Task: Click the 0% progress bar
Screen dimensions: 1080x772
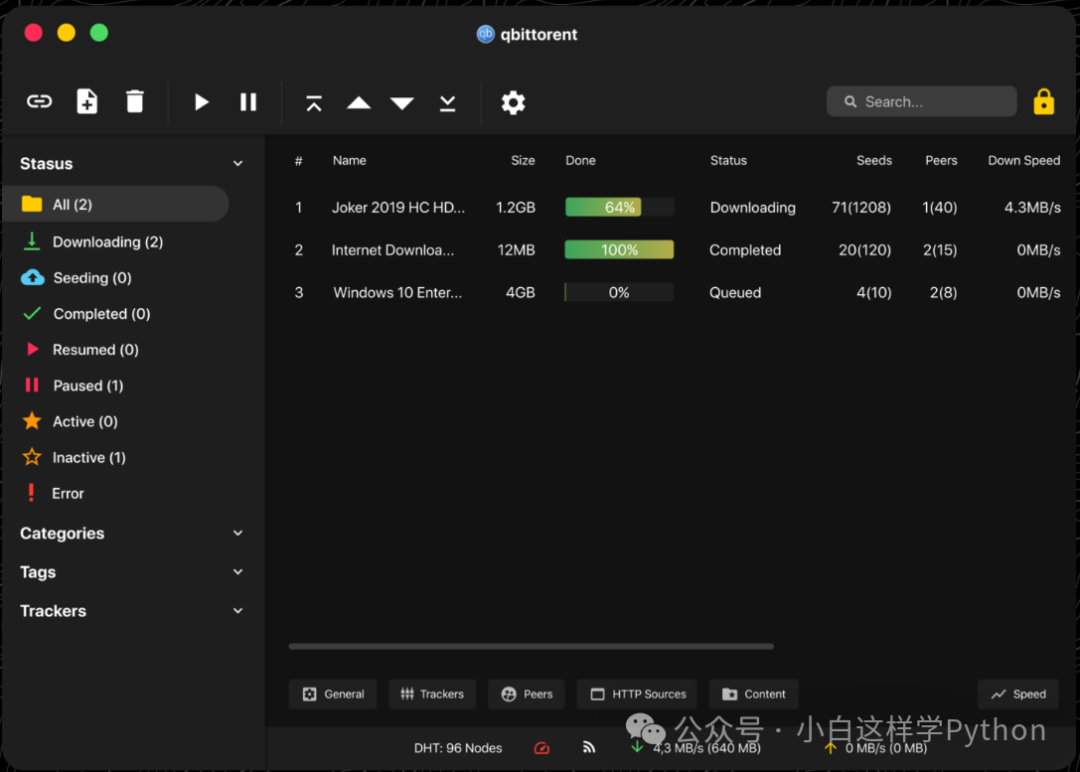Action: pyautogui.click(x=619, y=293)
